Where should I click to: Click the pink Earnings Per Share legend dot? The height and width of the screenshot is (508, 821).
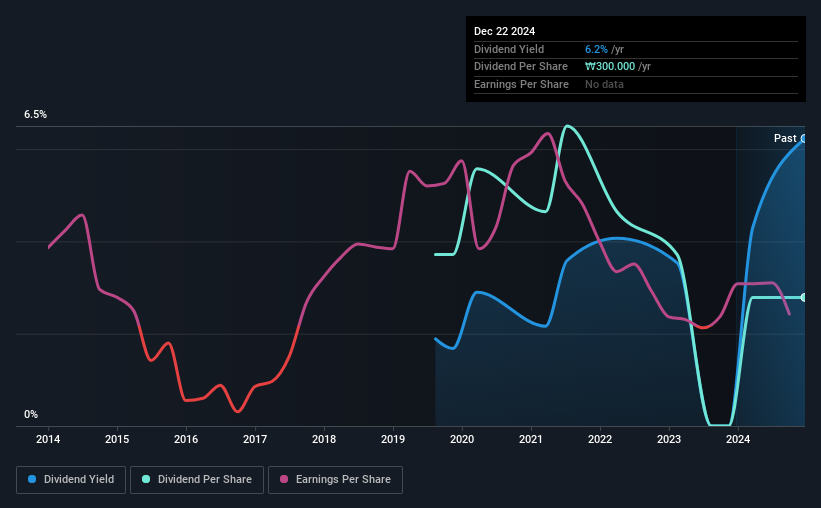[284, 479]
